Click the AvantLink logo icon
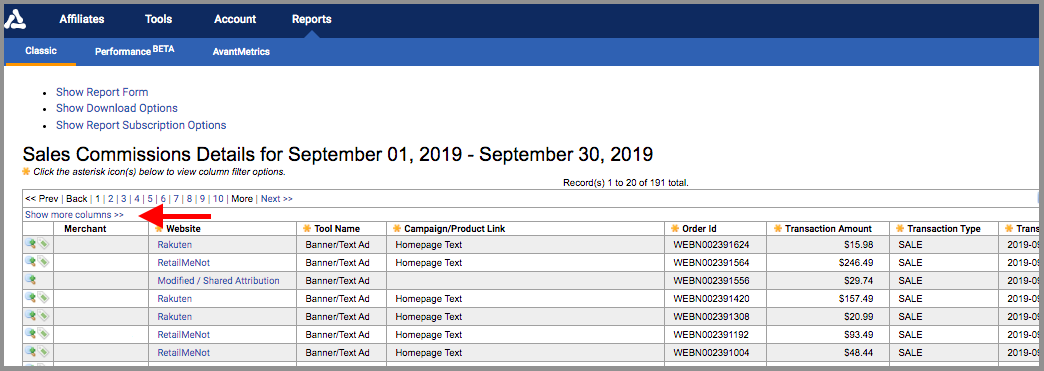The width and height of the screenshot is (1044, 371). pyautogui.click(x=15, y=19)
